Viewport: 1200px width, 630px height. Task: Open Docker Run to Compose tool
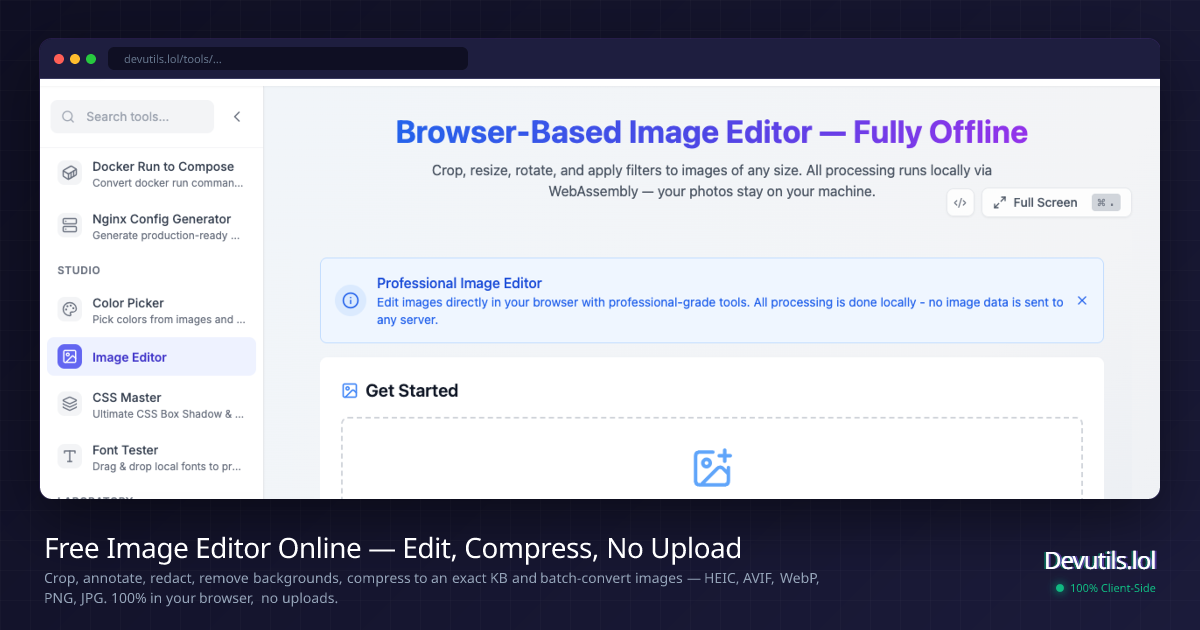point(151,174)
